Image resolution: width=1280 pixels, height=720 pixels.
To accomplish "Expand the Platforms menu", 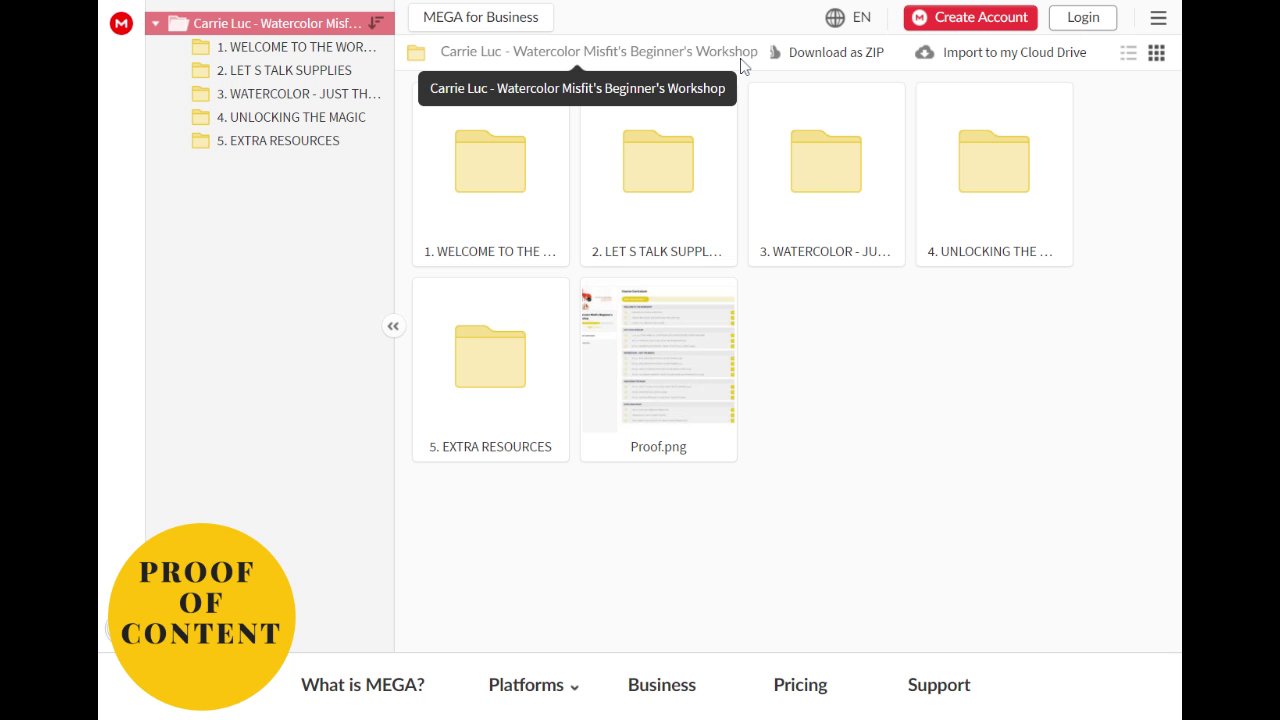I will coord(533,685).
